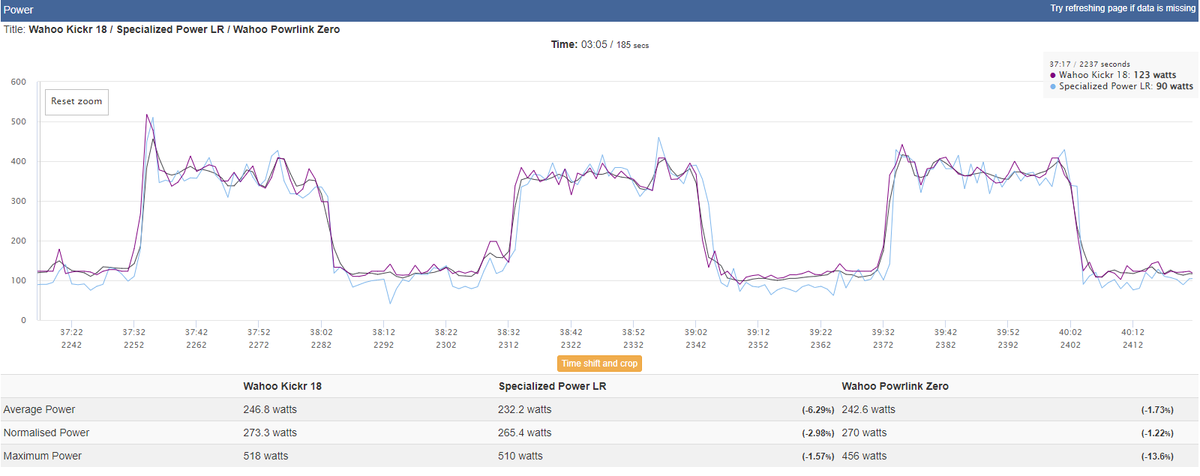Click the 39:12 time axis label
This screenshot has height=476, width=1200.
click(x=758, y=331)
